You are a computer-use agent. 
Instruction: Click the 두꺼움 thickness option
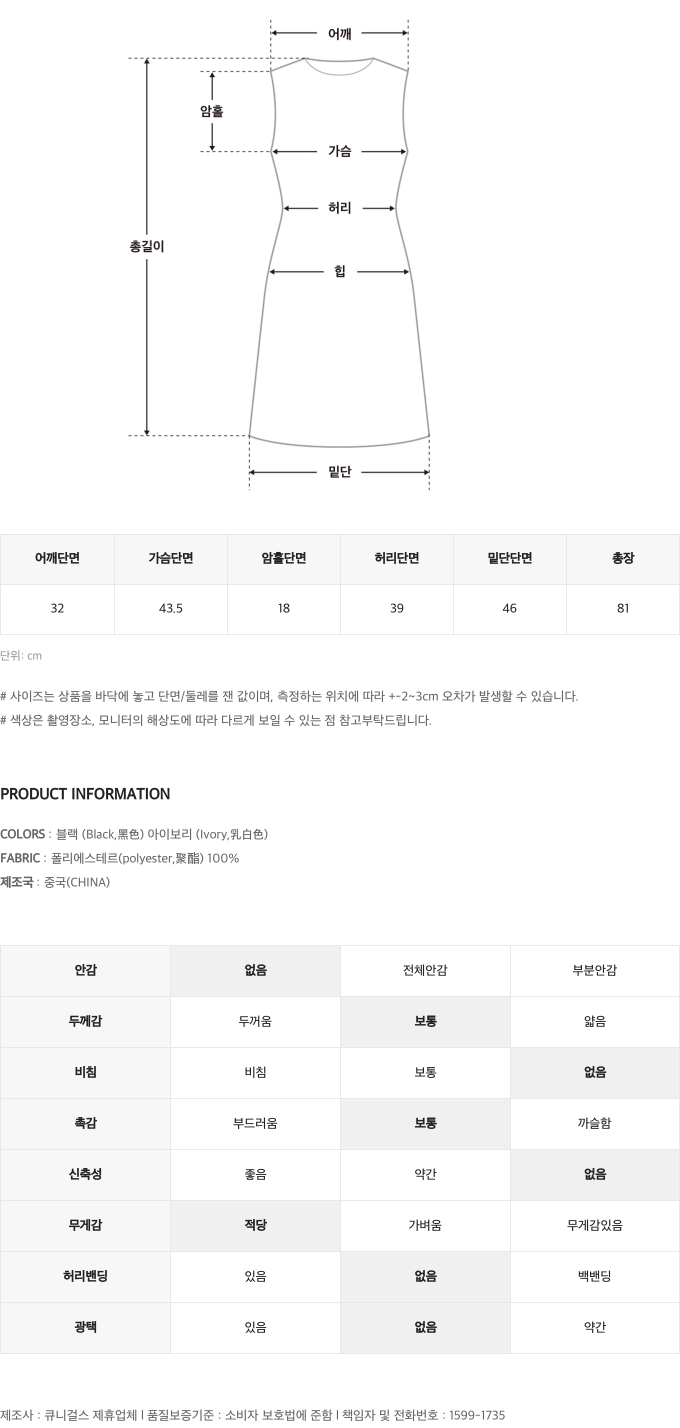point(255,1022)
